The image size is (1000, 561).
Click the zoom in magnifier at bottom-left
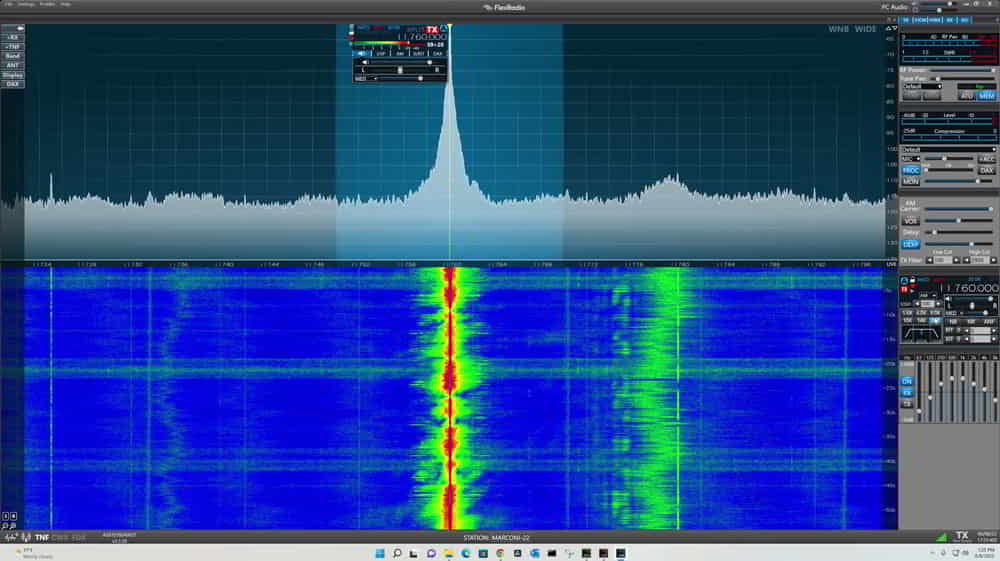(13, 526)
